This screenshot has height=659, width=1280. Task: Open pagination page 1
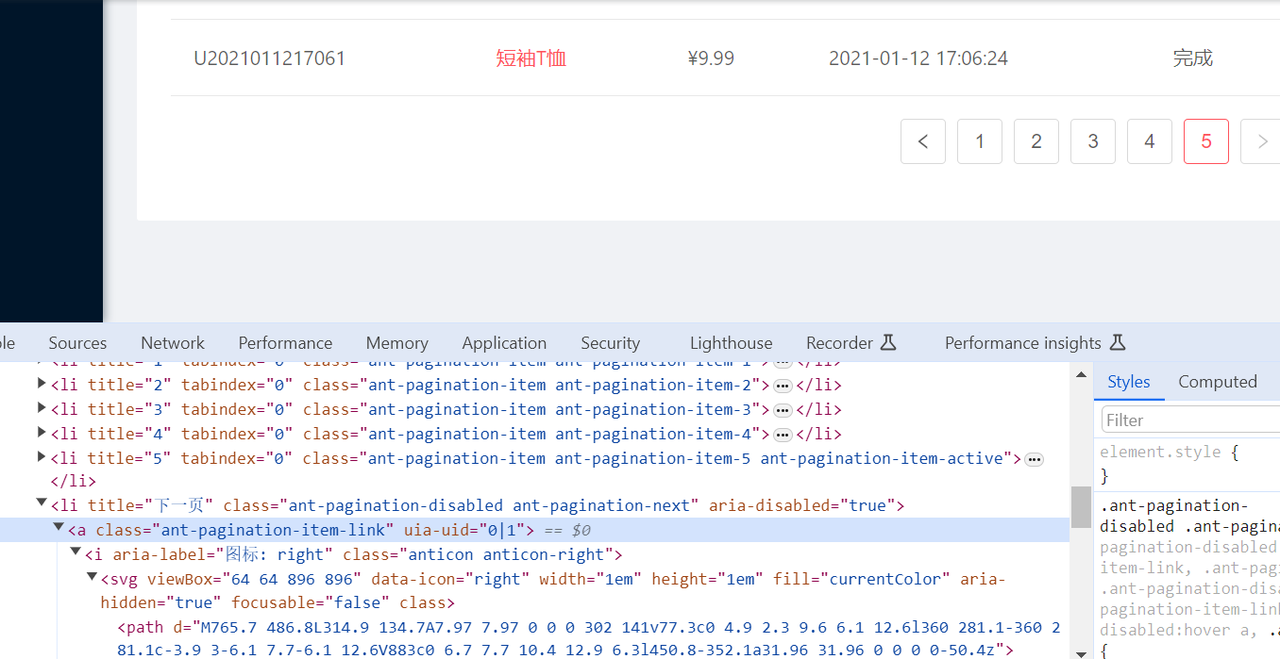tap(980, 141)
